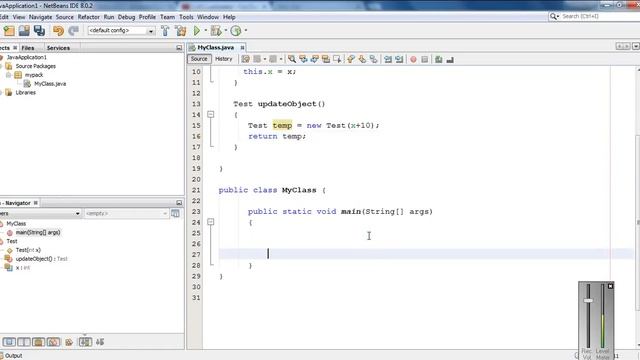Viewport: 640px width, 360px height.
Task: Minimize the Navigator window group
Action: click(x=179, y=203)
